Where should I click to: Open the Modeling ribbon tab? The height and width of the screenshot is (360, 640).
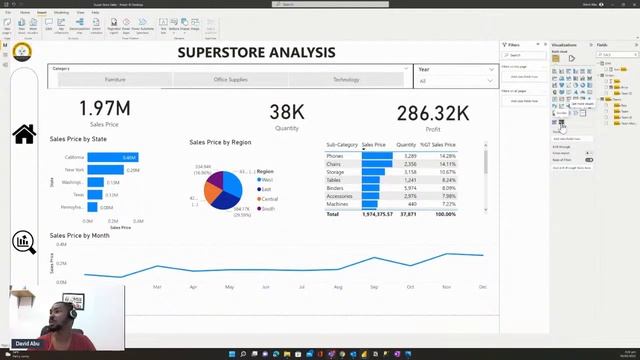pyautogui.click(x=61, y=13)
